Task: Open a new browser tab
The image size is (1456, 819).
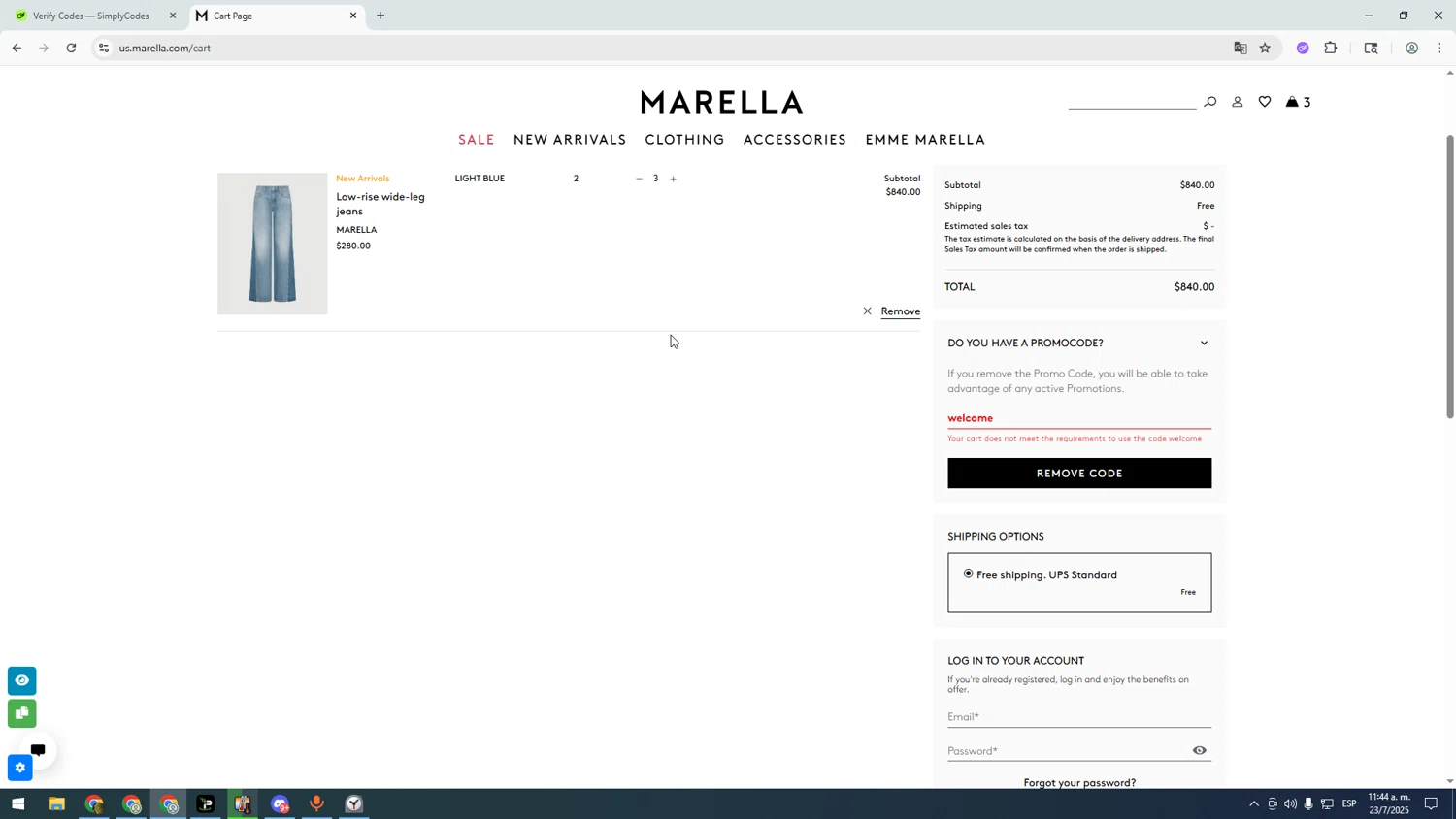Action: [381, 16]
